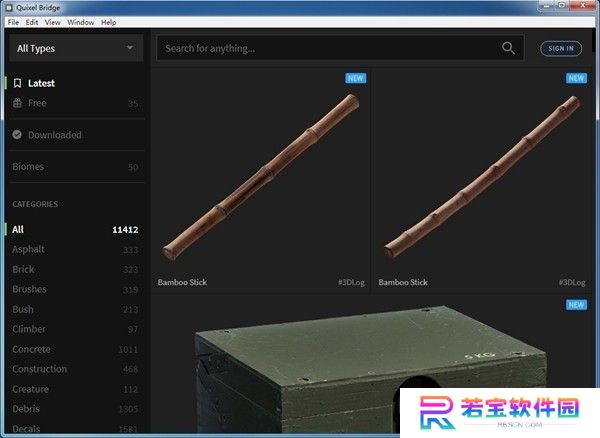Viewport: 600px width, 438px height.
Task: Select the Creature category
Action: pos(75,389)
